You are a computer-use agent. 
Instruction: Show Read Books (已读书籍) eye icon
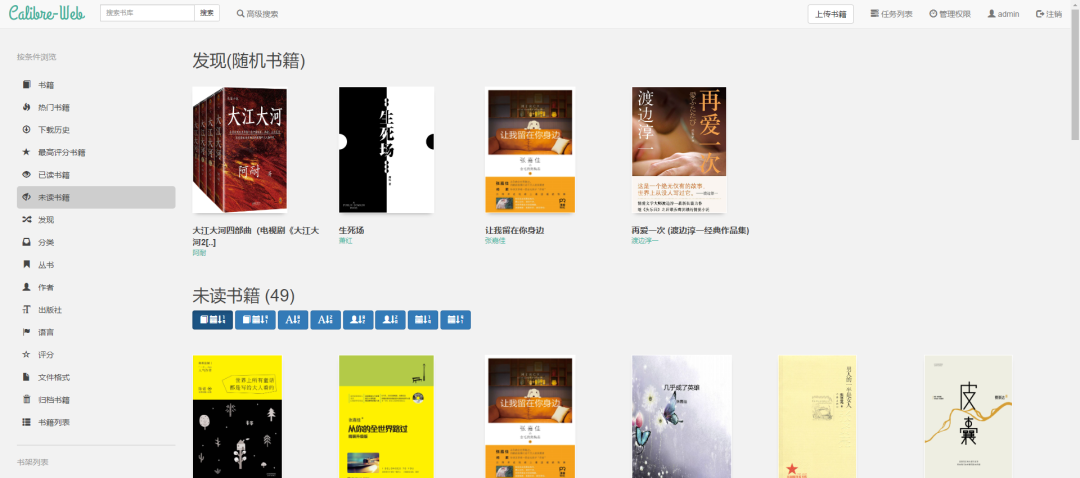[x=26, y=175]
